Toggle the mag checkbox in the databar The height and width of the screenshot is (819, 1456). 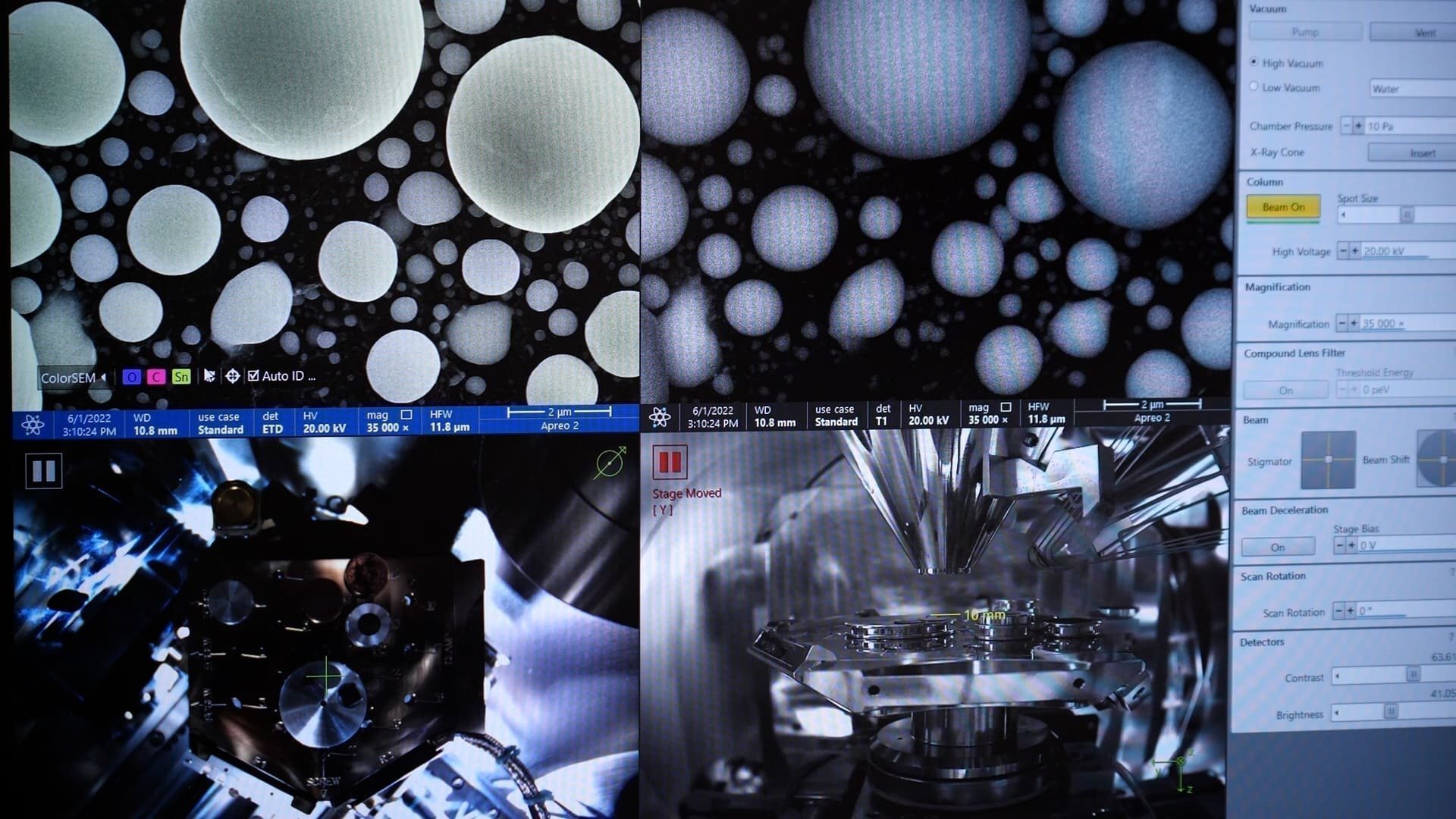click(405, 415)
